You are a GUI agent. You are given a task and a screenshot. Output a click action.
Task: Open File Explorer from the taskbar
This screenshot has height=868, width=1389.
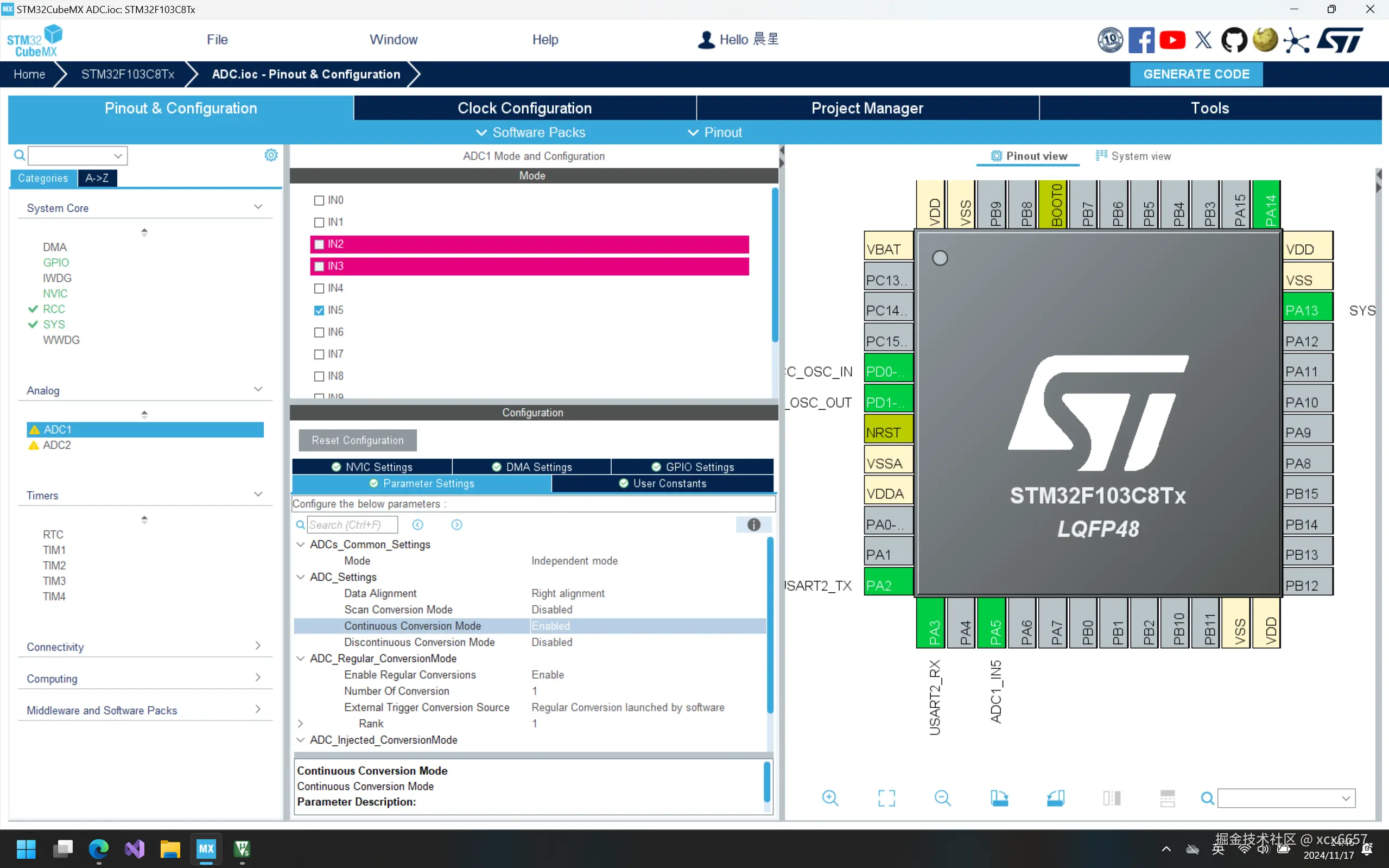tap(170, 848)
